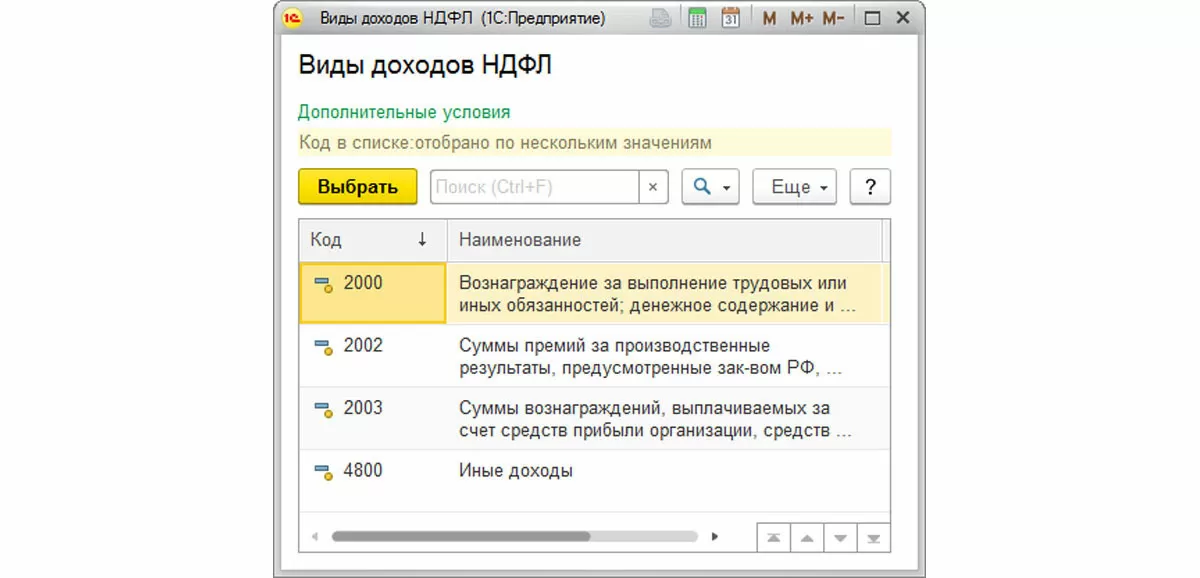
Task: Open the calendar icon in title bar
Action: 730,18
